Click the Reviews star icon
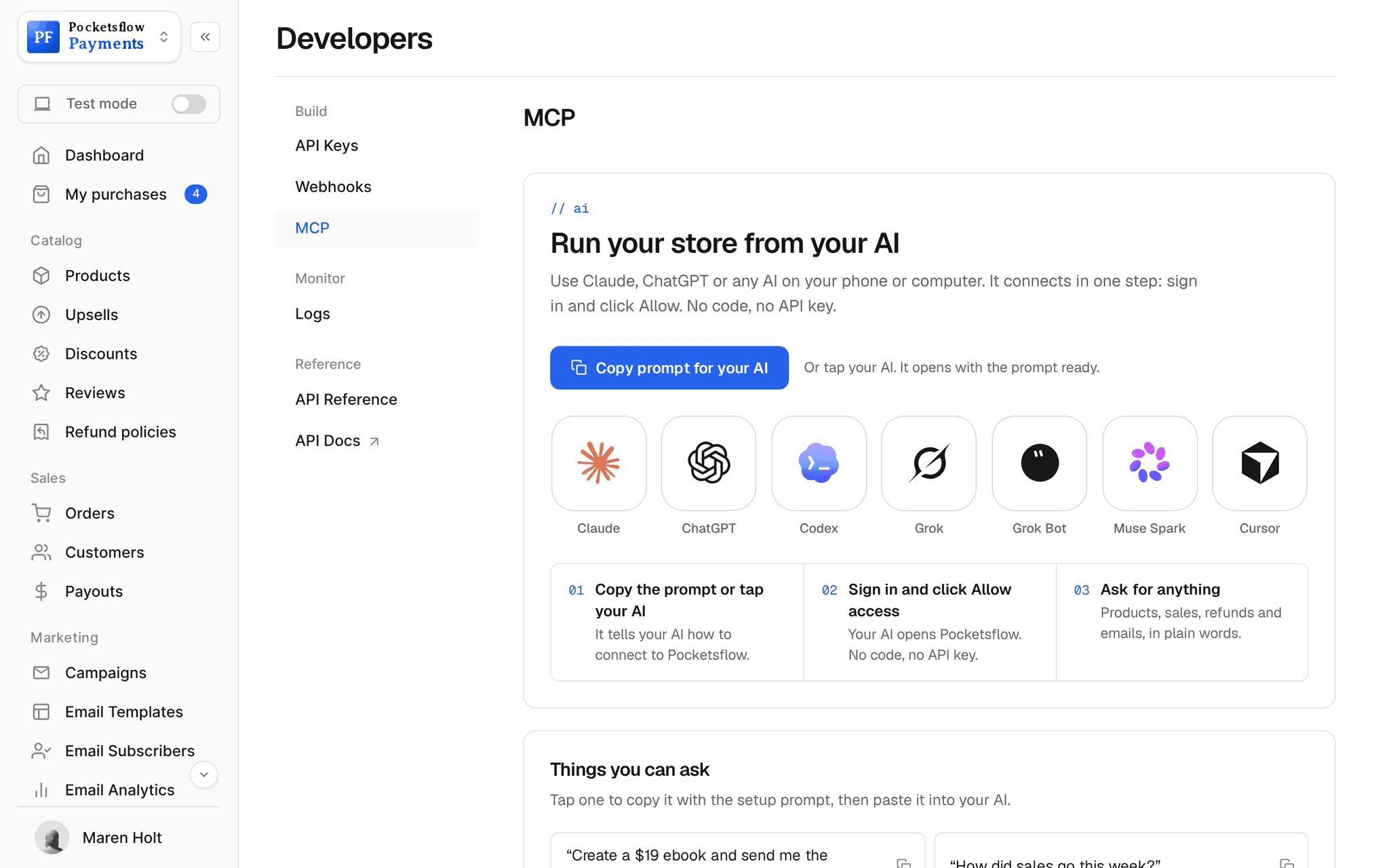Image resolution: width=1389 pixels, height=868 pixels. (41, 393)
